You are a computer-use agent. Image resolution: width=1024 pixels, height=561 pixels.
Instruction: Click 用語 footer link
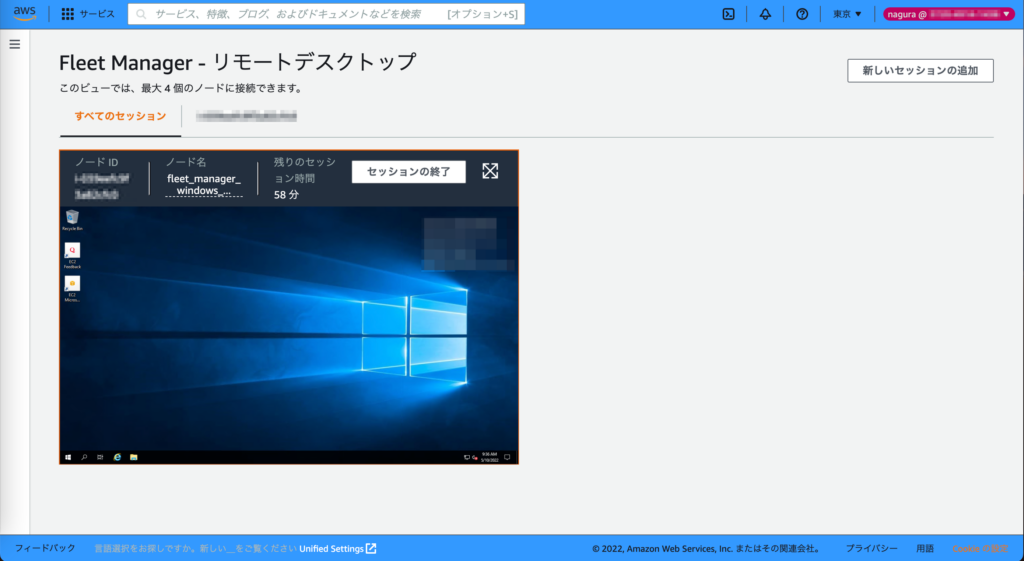tap(925, 549)
